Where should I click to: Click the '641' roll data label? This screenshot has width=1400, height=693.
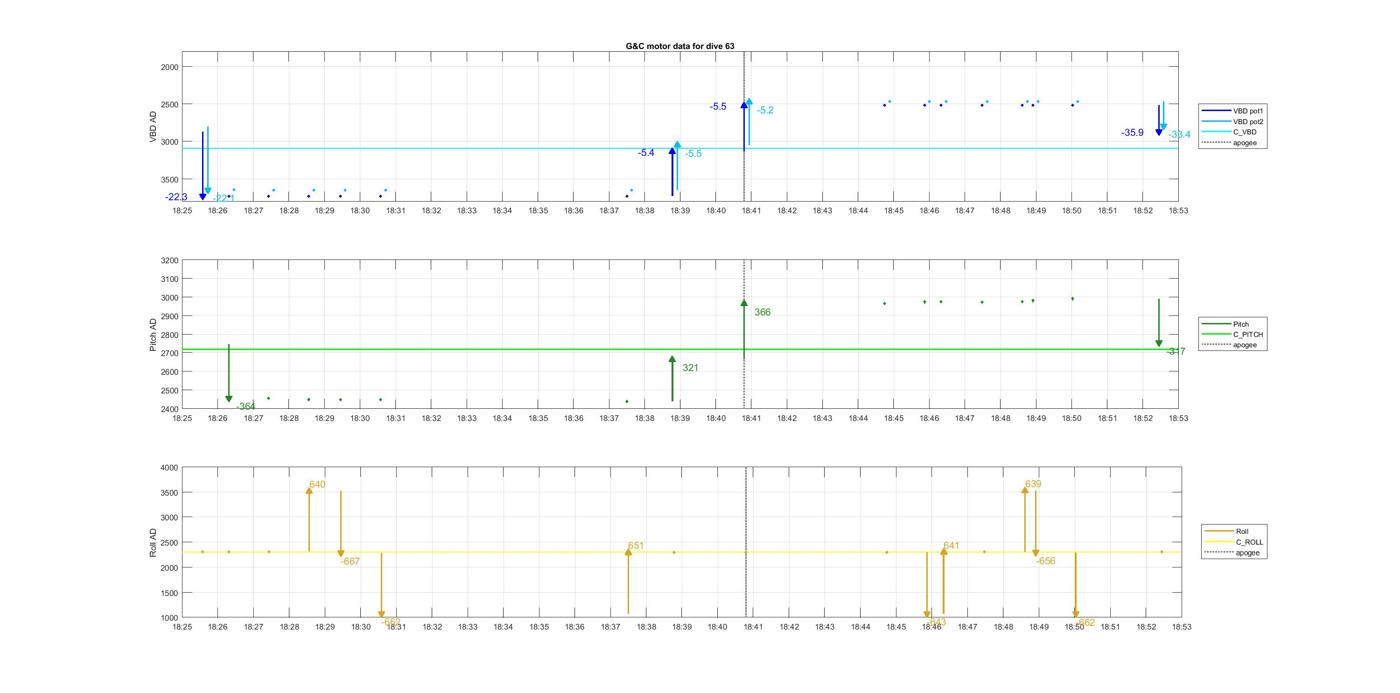pyautogui.click(x=951, y=546)
